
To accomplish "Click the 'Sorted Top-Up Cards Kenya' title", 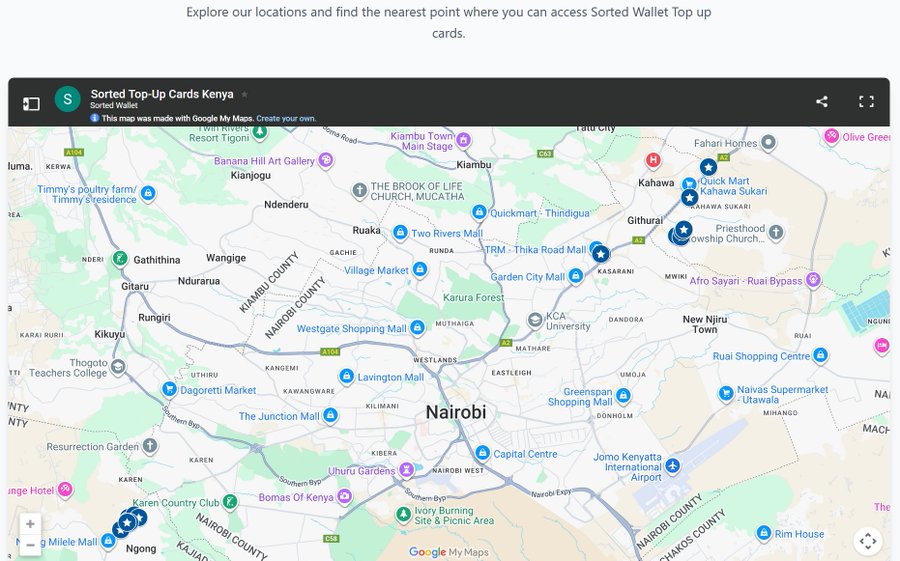I will coord(162,94).
